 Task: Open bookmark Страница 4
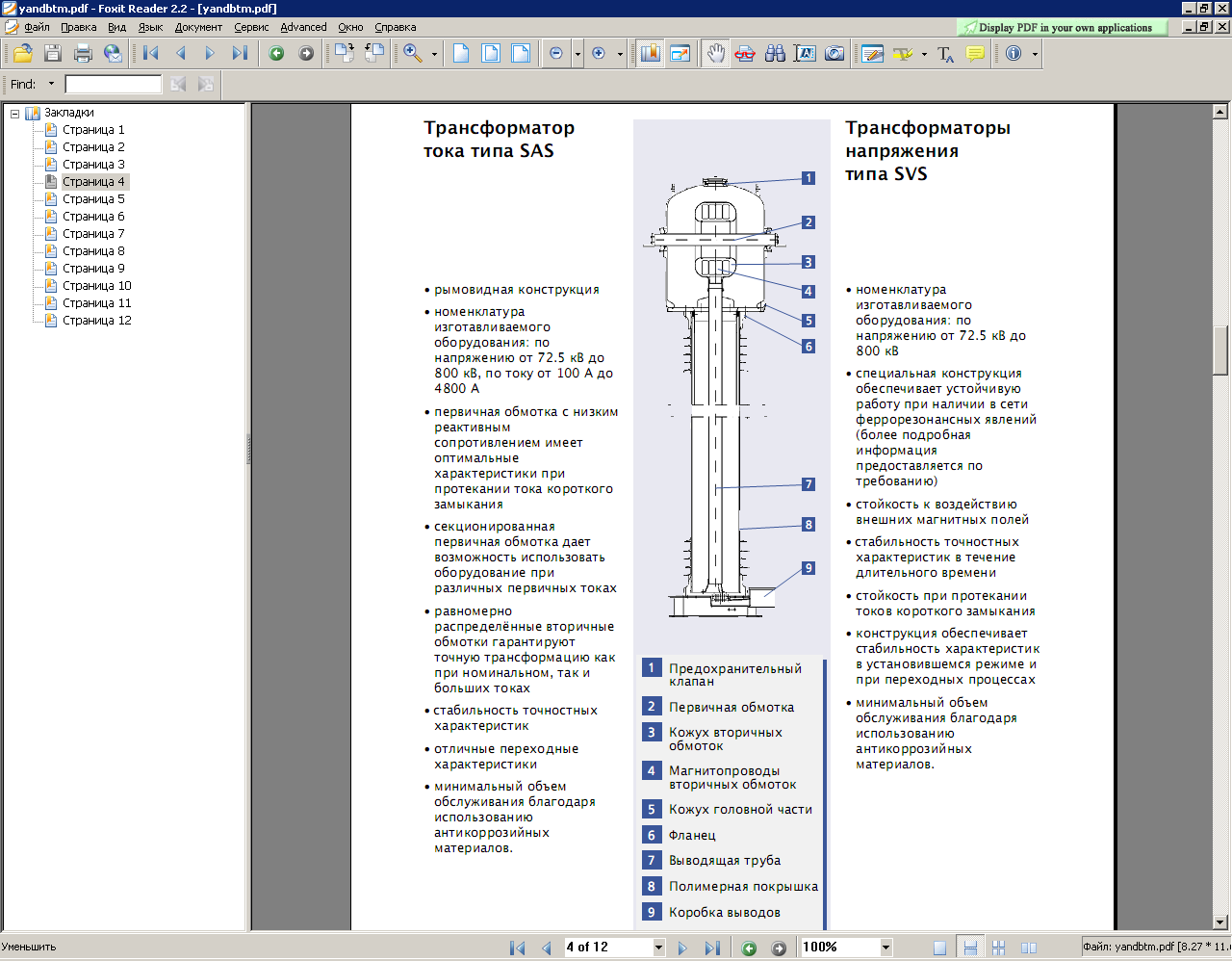pyautogui.click(x=93, y=182)
